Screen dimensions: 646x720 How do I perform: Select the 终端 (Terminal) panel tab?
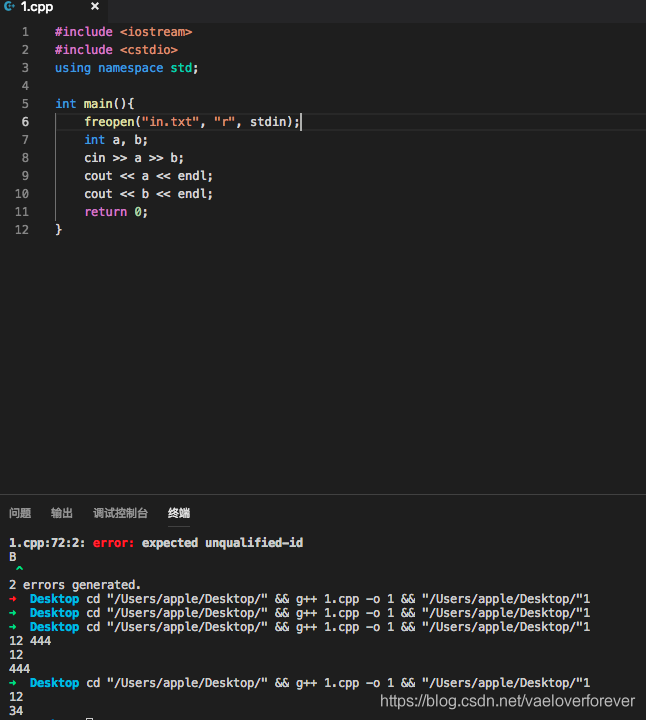179,513
